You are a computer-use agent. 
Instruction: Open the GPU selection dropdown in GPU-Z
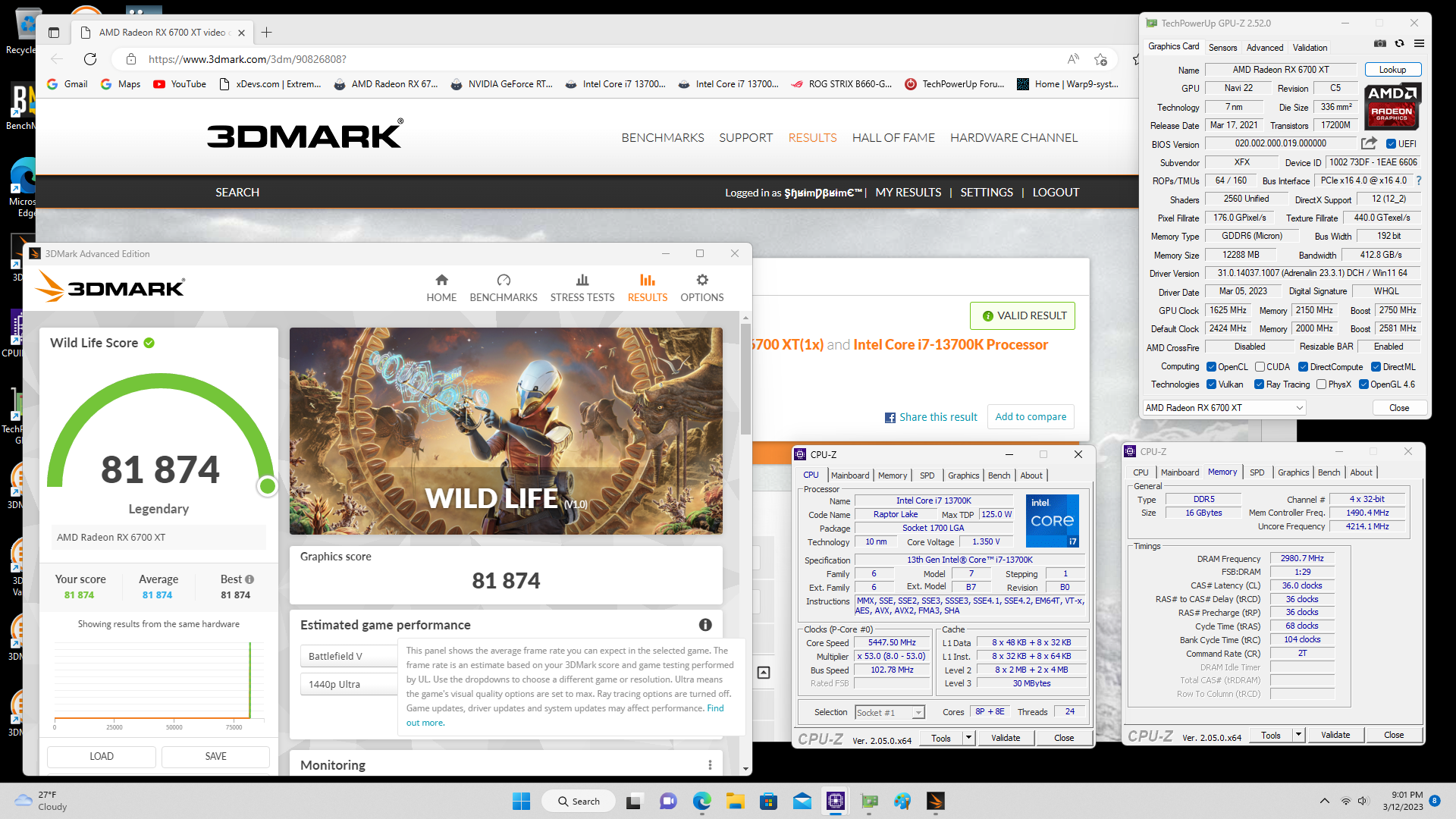pos(1224,408)
